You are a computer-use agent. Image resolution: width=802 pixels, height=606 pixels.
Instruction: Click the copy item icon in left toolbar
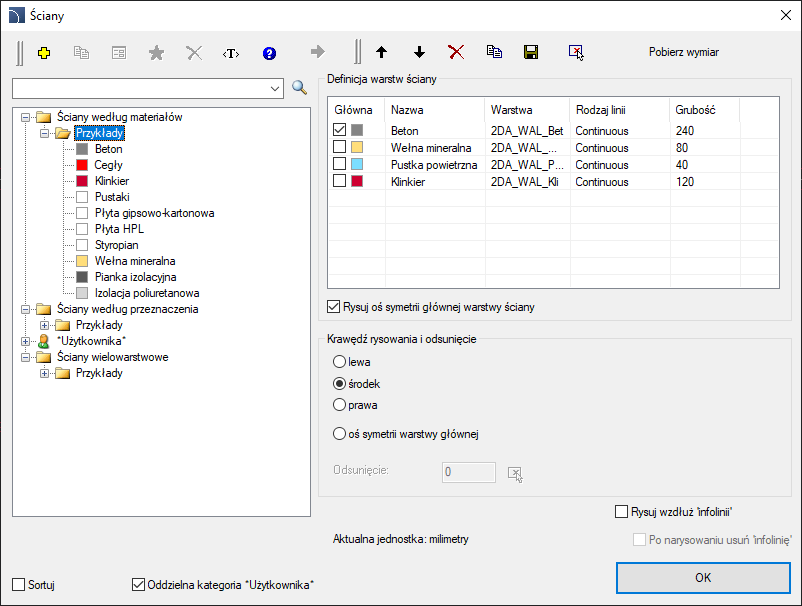tap(81, 53)
